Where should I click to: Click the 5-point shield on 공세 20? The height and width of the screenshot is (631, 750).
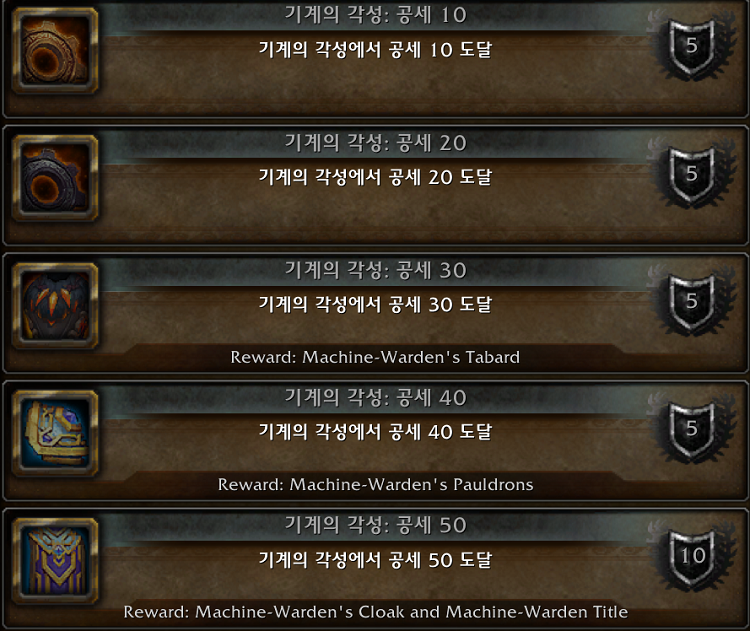(x=692, y=175)
